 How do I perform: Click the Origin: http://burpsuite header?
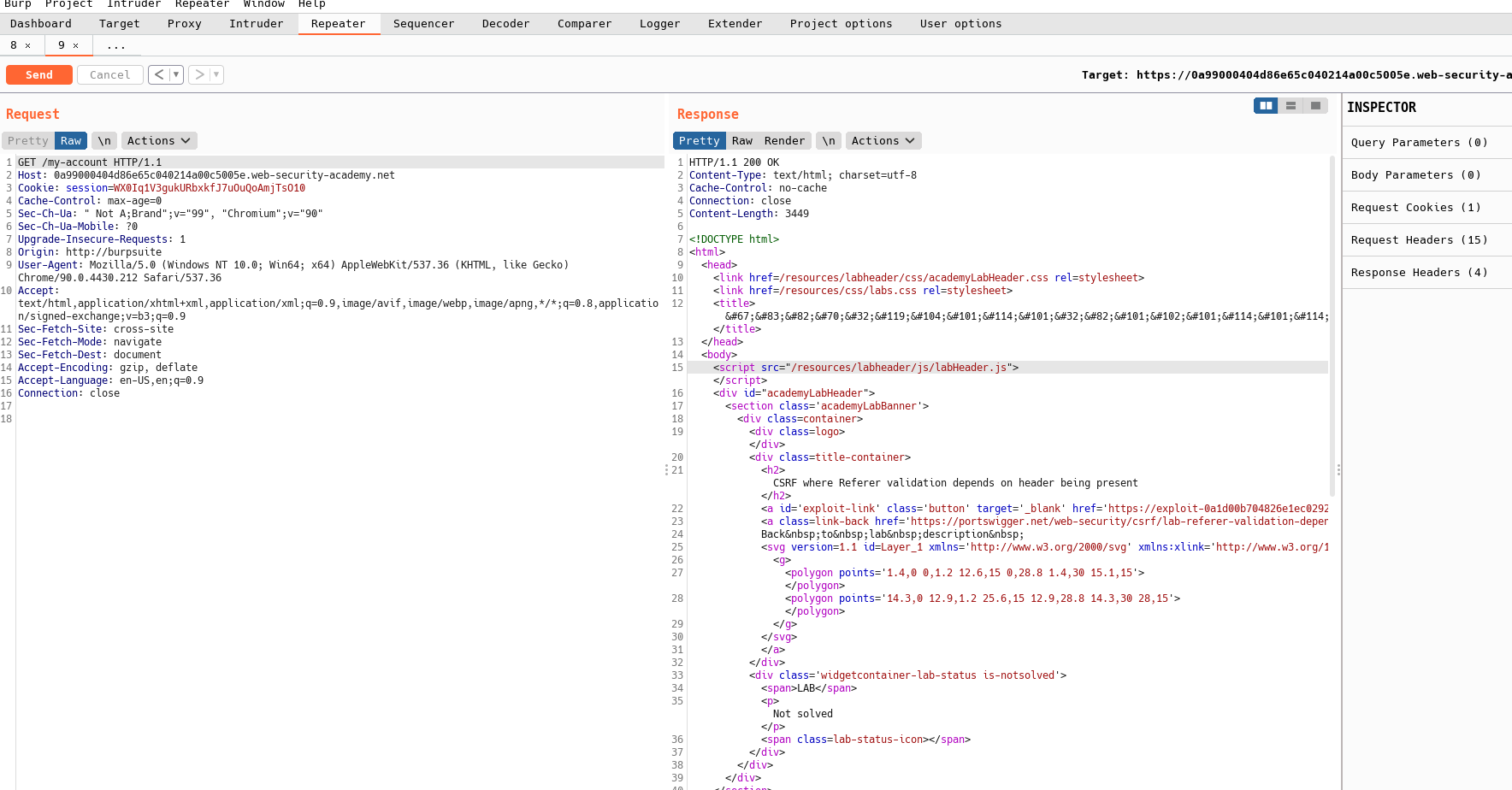pyautogui.click(x=90, y=252)
